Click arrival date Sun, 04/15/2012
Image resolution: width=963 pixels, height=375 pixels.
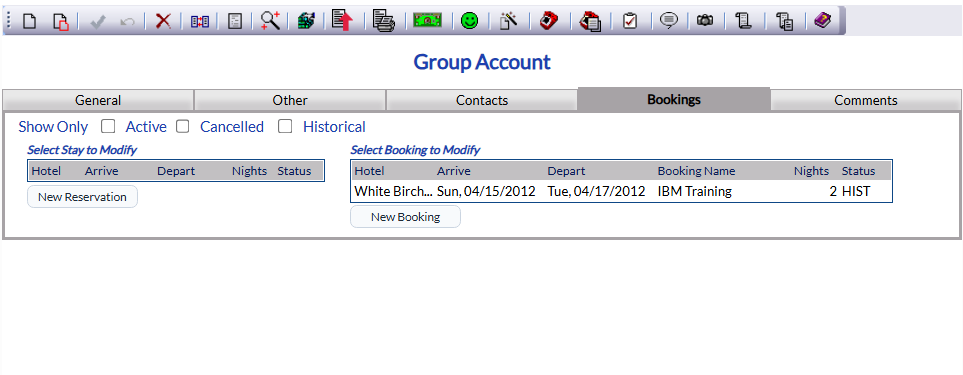(486, 191)
